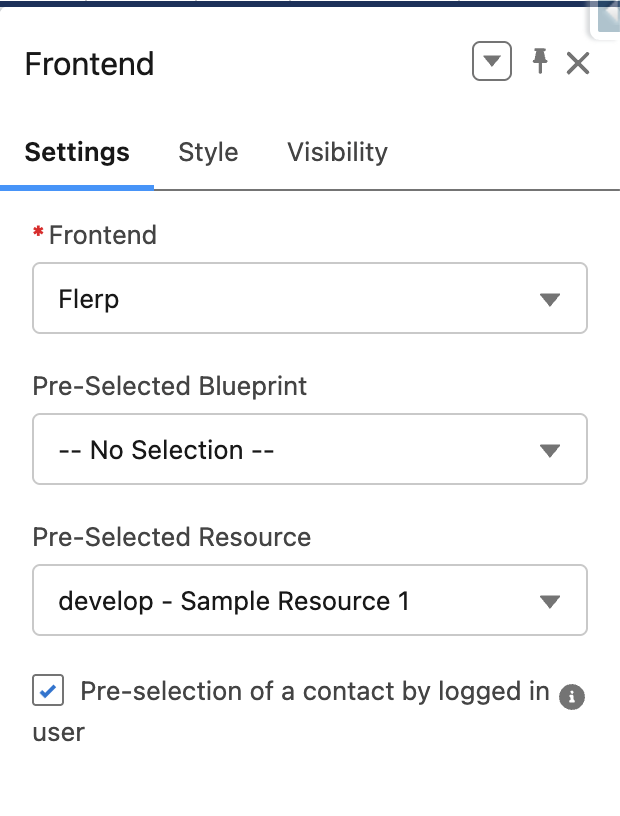Switch to the Style tab
Viewport: 620px width, 816px height.
[x=208, y=152]
